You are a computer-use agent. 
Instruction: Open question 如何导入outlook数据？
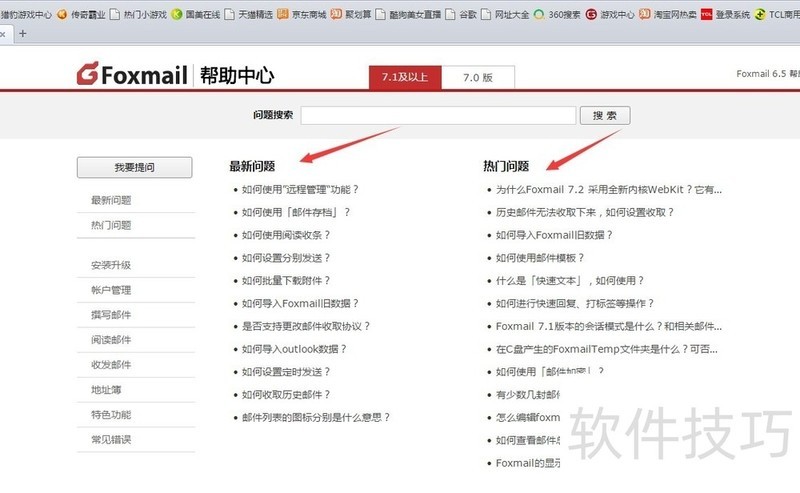point(294,349)
